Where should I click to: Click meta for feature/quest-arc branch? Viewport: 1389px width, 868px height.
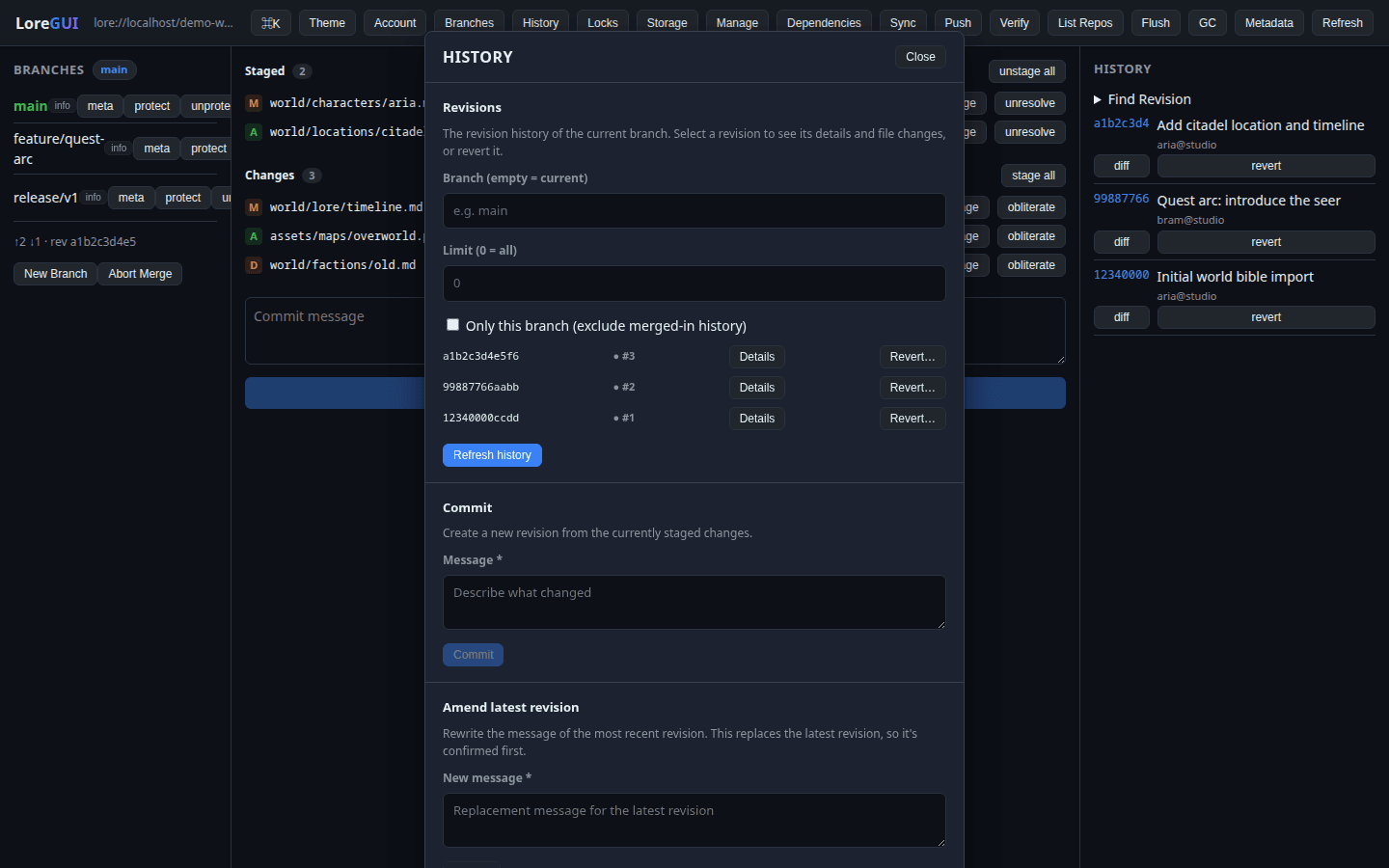pos(157,149)
